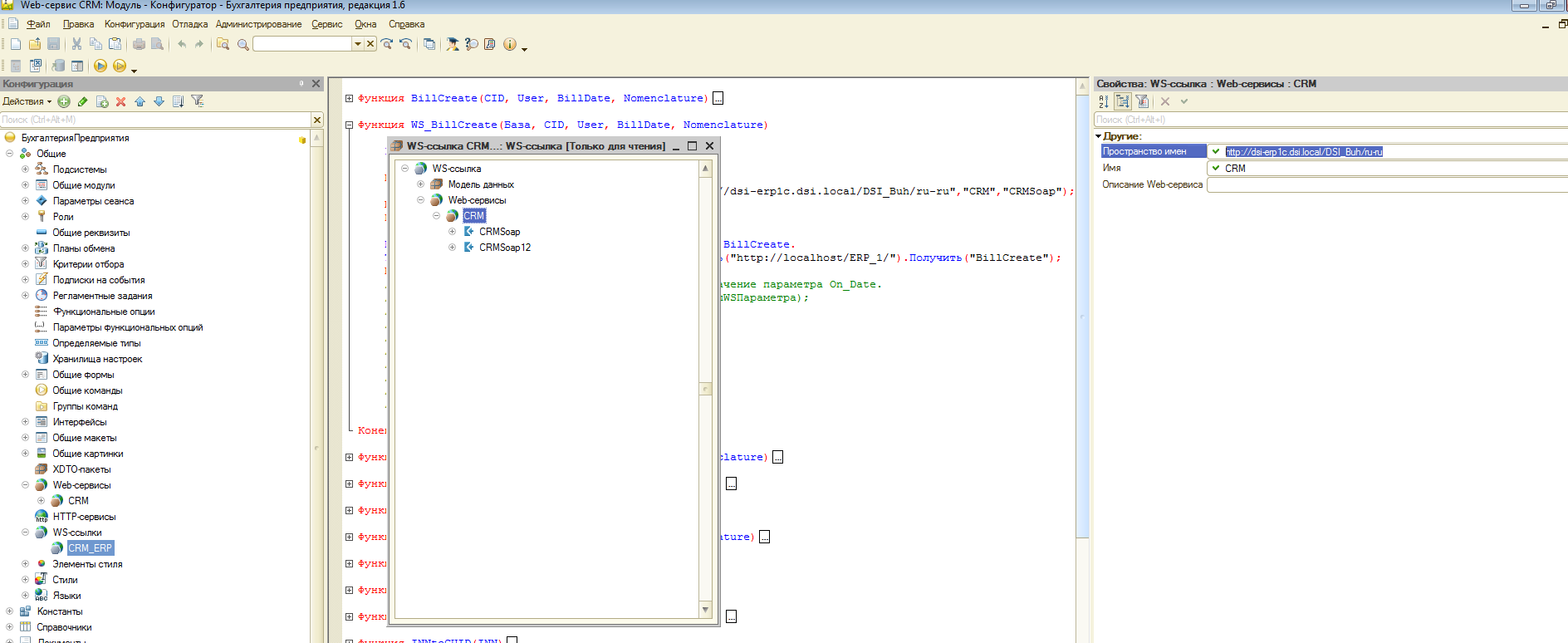This screenshot has width=1568, height=643.
Task: Click the Undo arrow icon
Action: [x=181, y=44]
